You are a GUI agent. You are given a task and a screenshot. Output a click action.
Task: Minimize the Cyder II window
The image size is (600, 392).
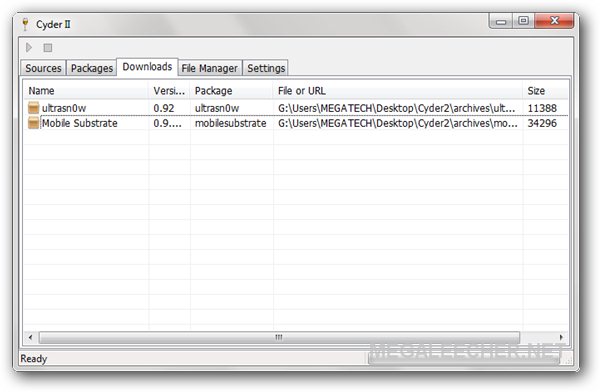501,21
